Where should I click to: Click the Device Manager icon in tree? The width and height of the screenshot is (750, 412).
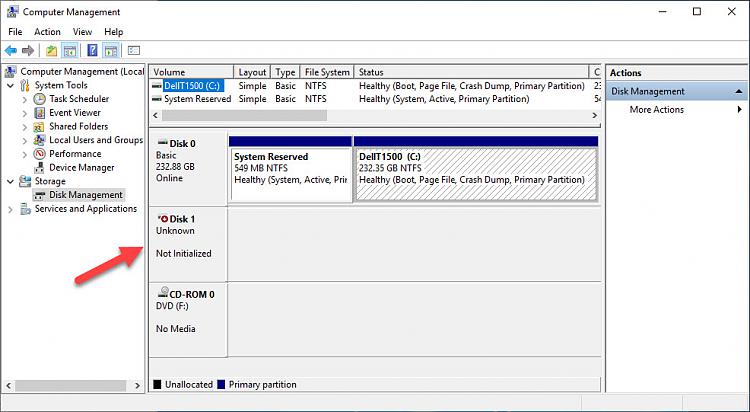39,168
